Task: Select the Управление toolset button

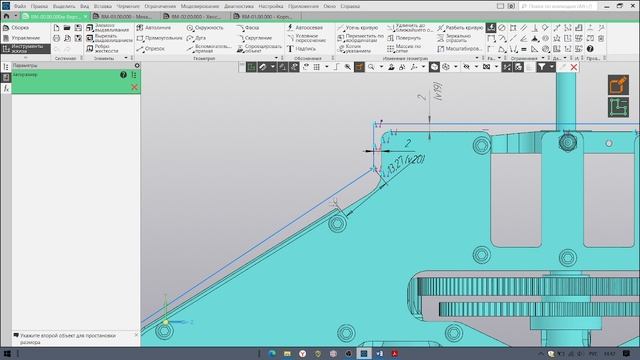Action: 22,38
